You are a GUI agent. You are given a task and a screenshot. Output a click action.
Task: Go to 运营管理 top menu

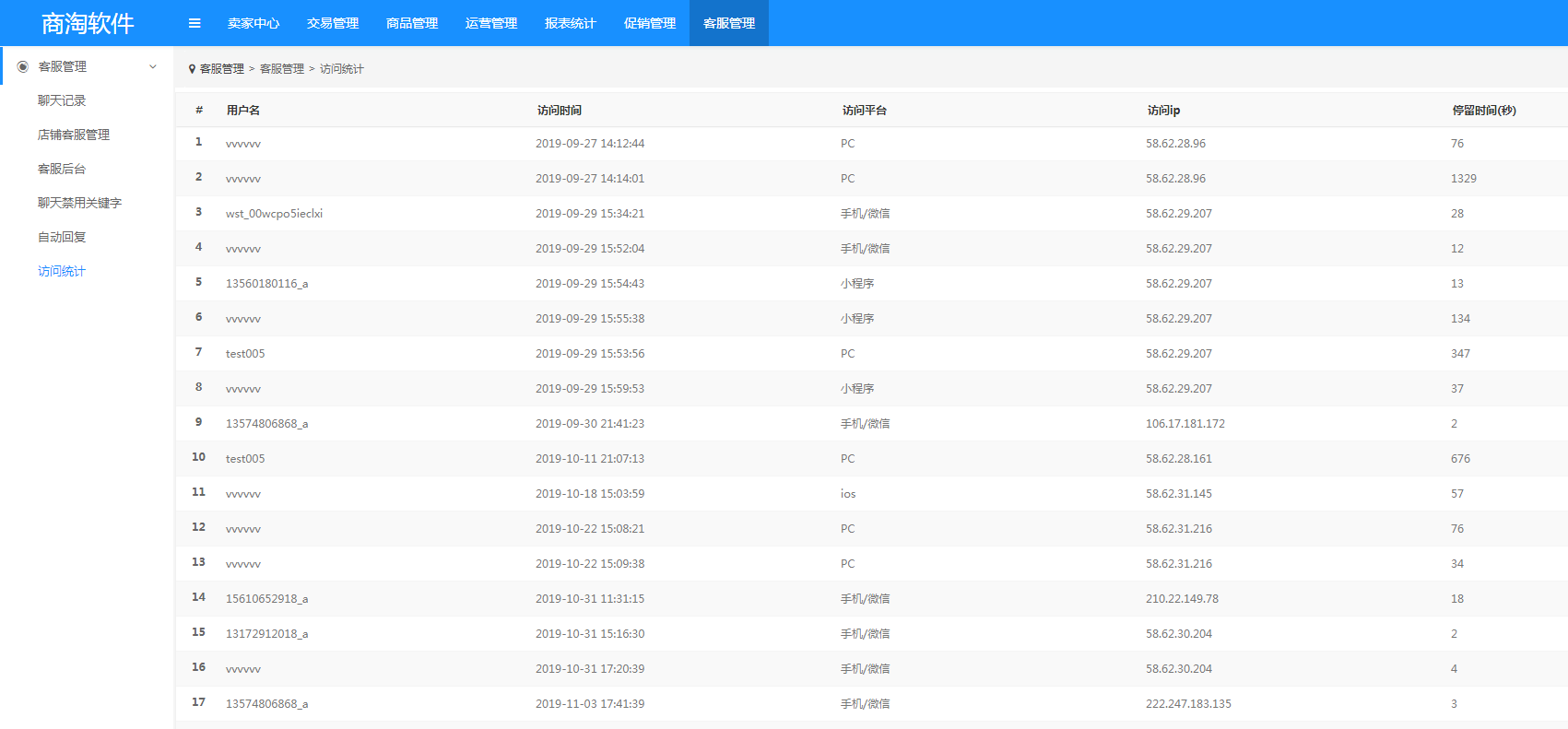click(x=491, y=23)
